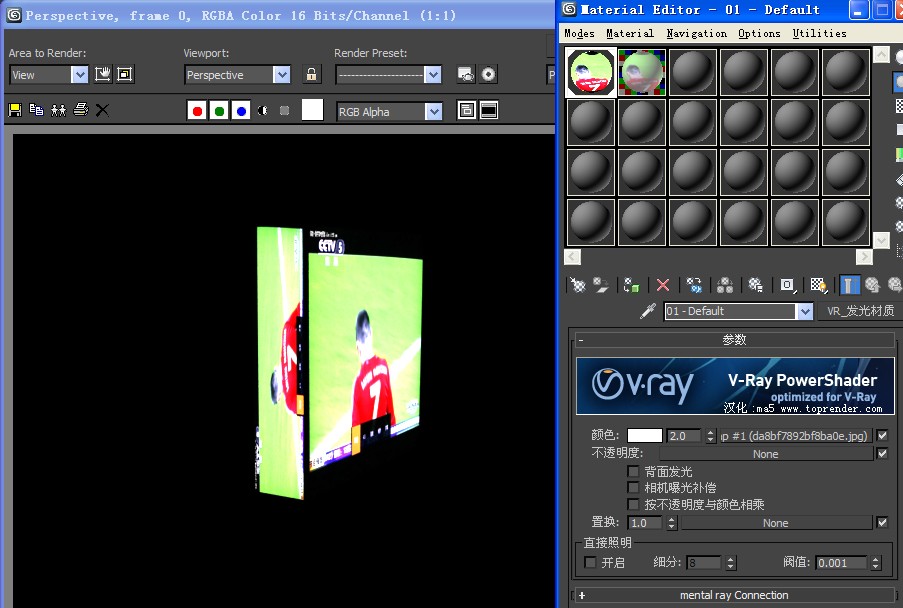Open Environment and Effects dialog icon
This screenshot has height=608, width=903.
click(488, 74)
